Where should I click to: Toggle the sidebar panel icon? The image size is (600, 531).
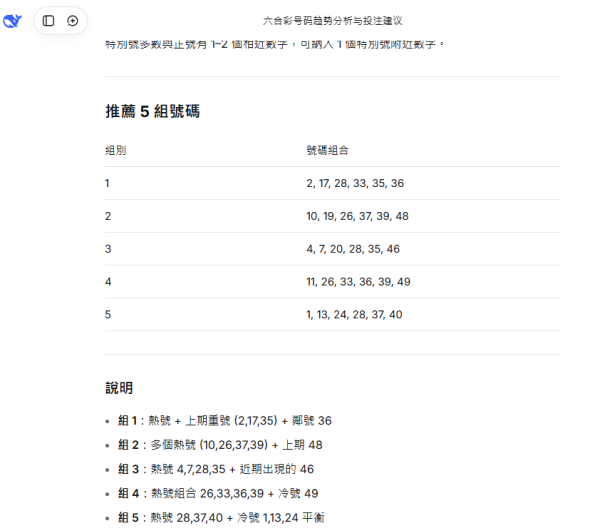pos(48,21)
